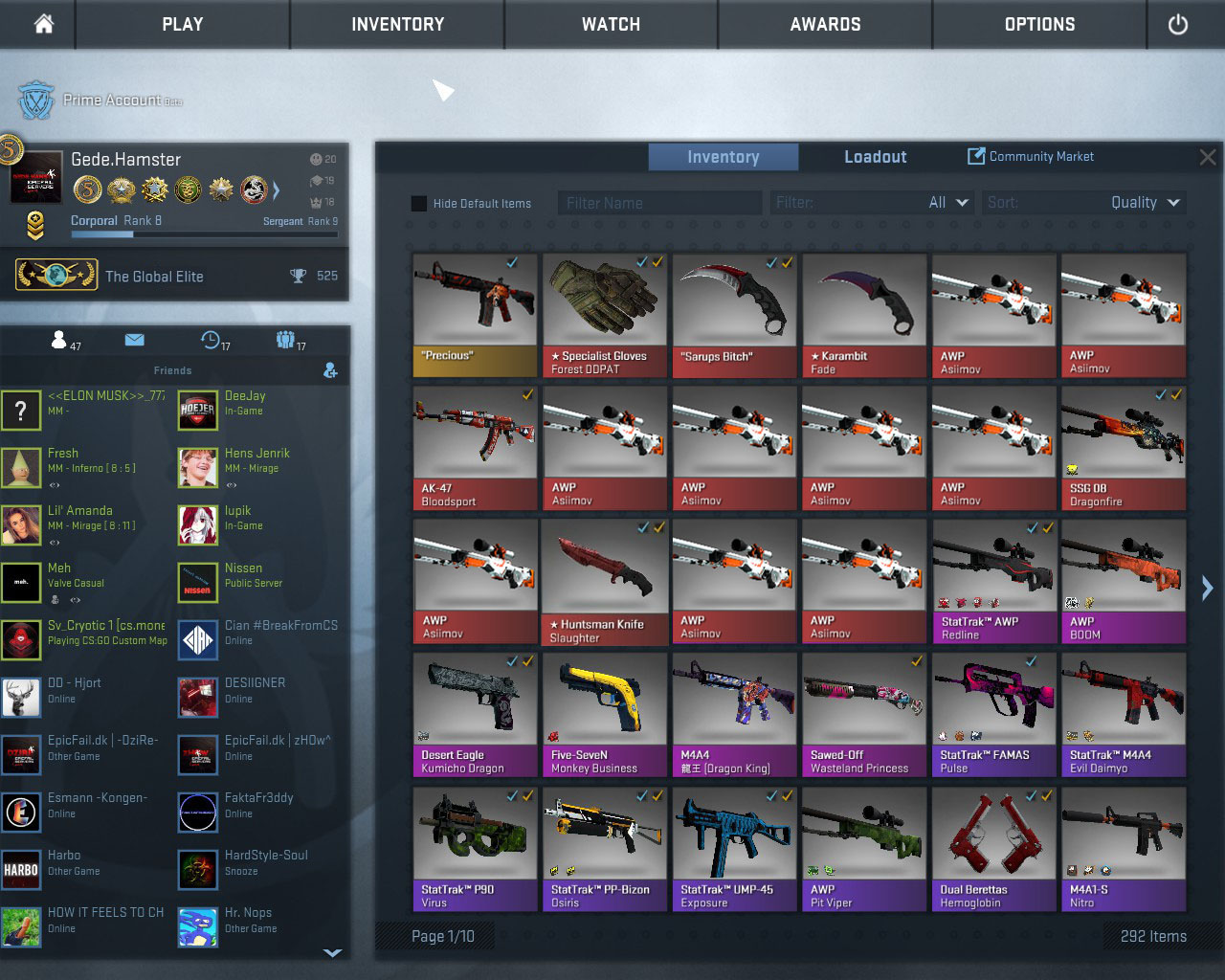Open the WATCH menu
The height and width of the screenshot is (980, 1225).
612,24
